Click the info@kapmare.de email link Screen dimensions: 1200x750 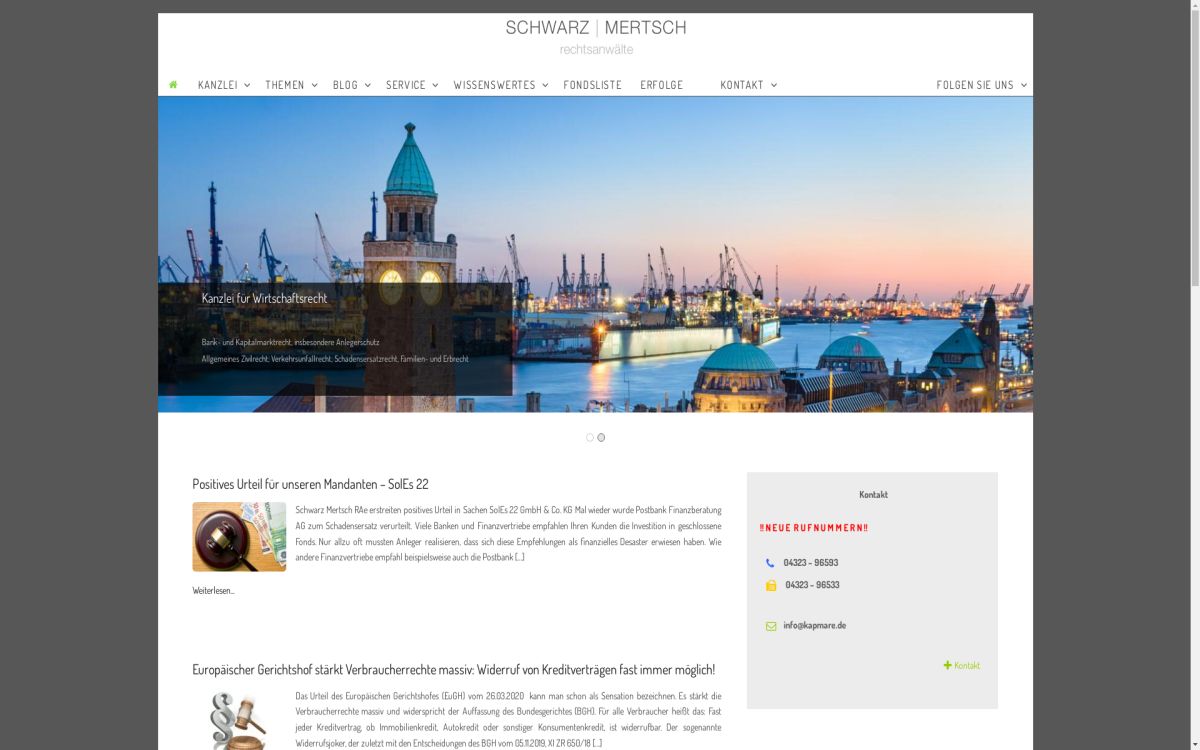coord(815,624)
